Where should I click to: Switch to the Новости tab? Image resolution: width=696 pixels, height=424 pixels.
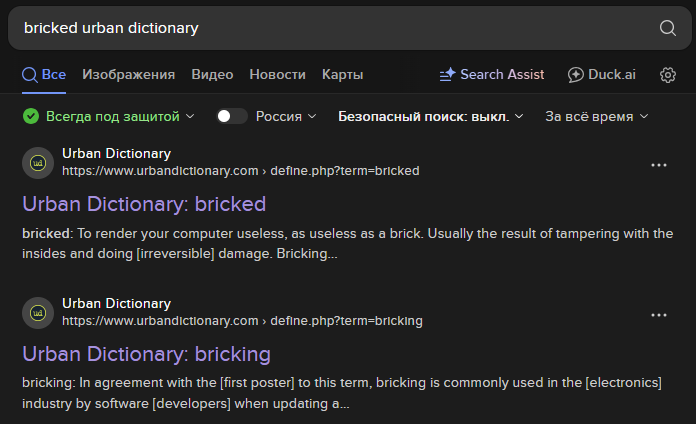pos(277,75)
